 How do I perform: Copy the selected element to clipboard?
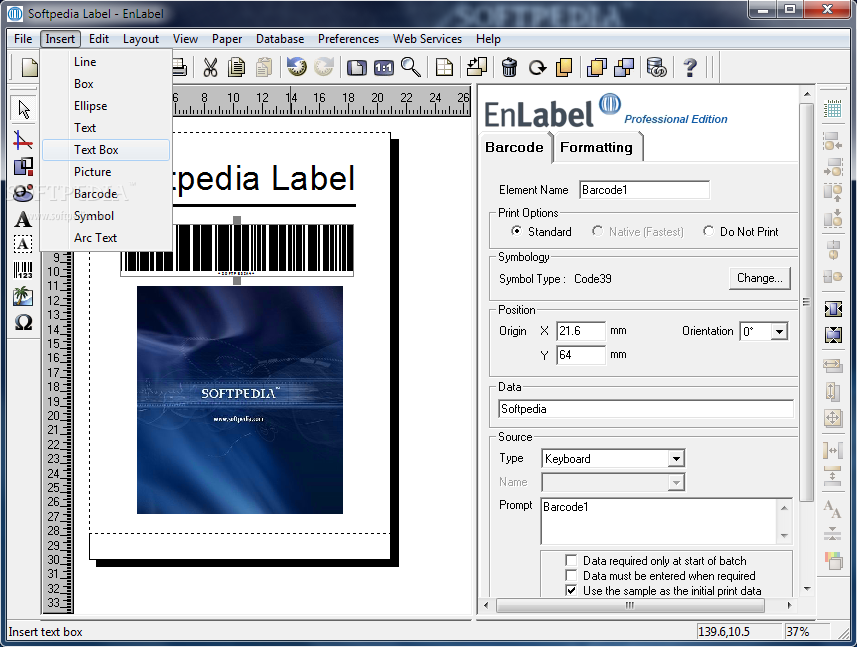click(237, 67)
